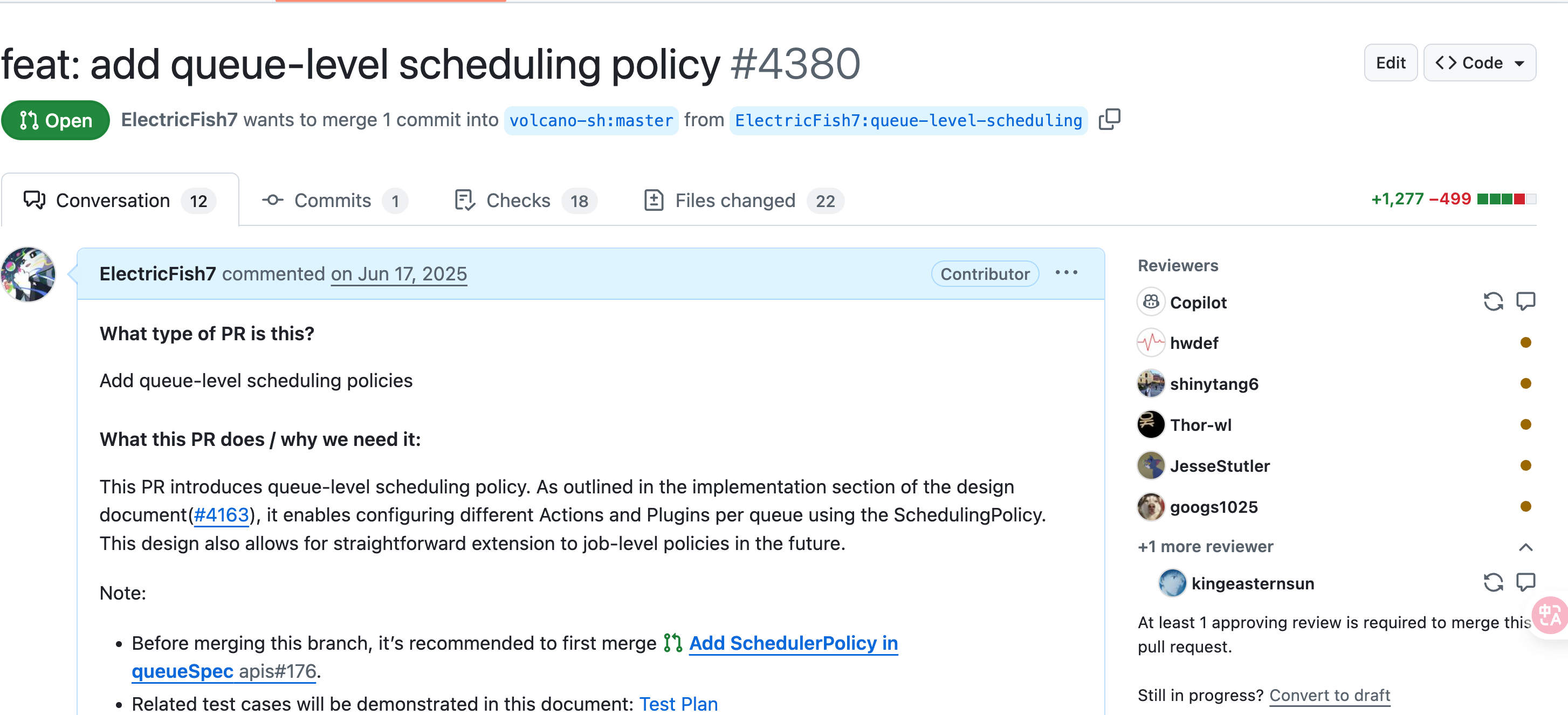Click the Copilot reviewer avatar
Viewport: 1568px width, 715px height.
[1151, 302]
